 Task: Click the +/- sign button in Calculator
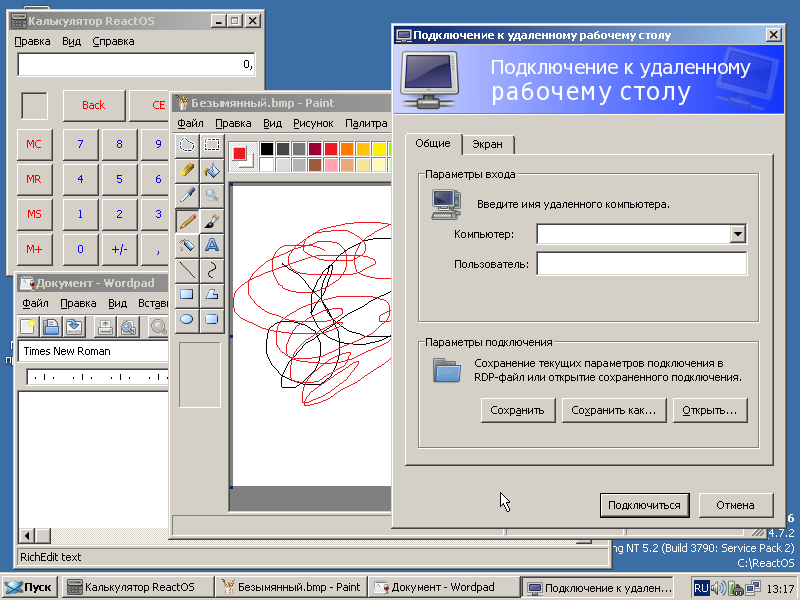click(x=119, y=249)
